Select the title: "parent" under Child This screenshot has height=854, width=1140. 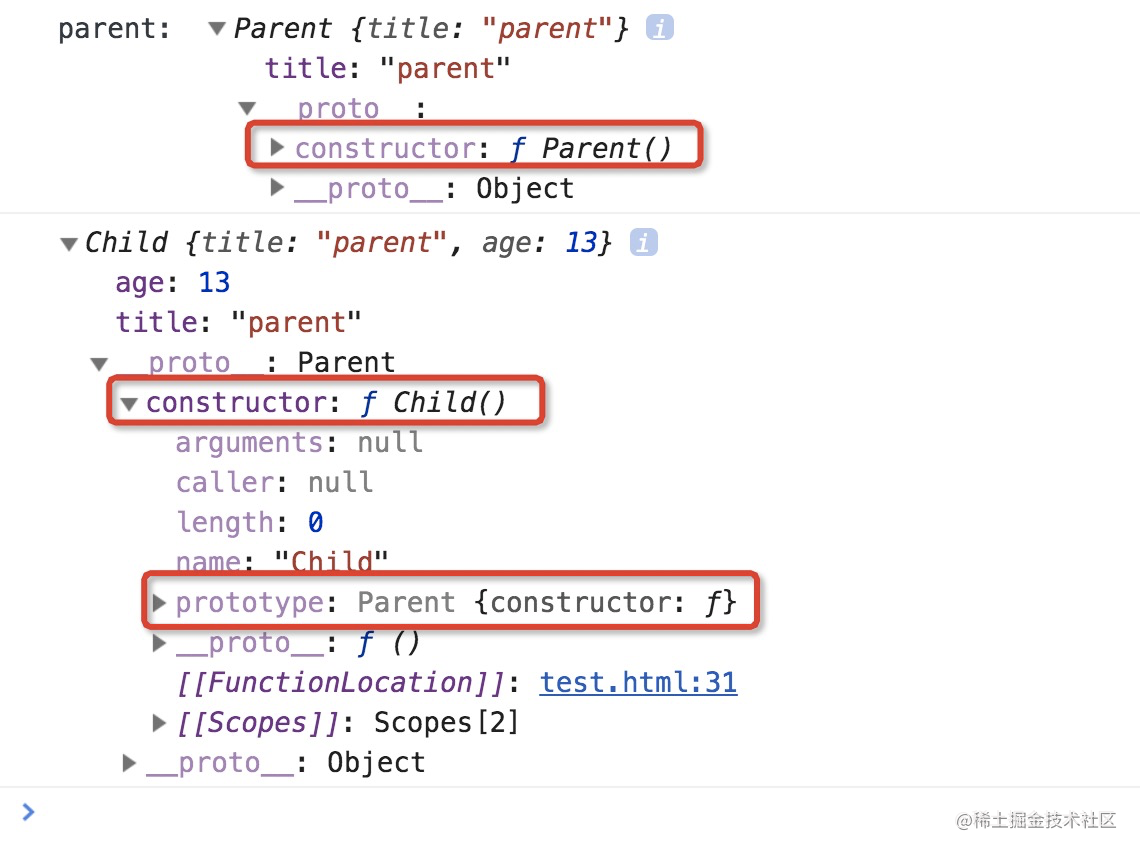(238, 322)
